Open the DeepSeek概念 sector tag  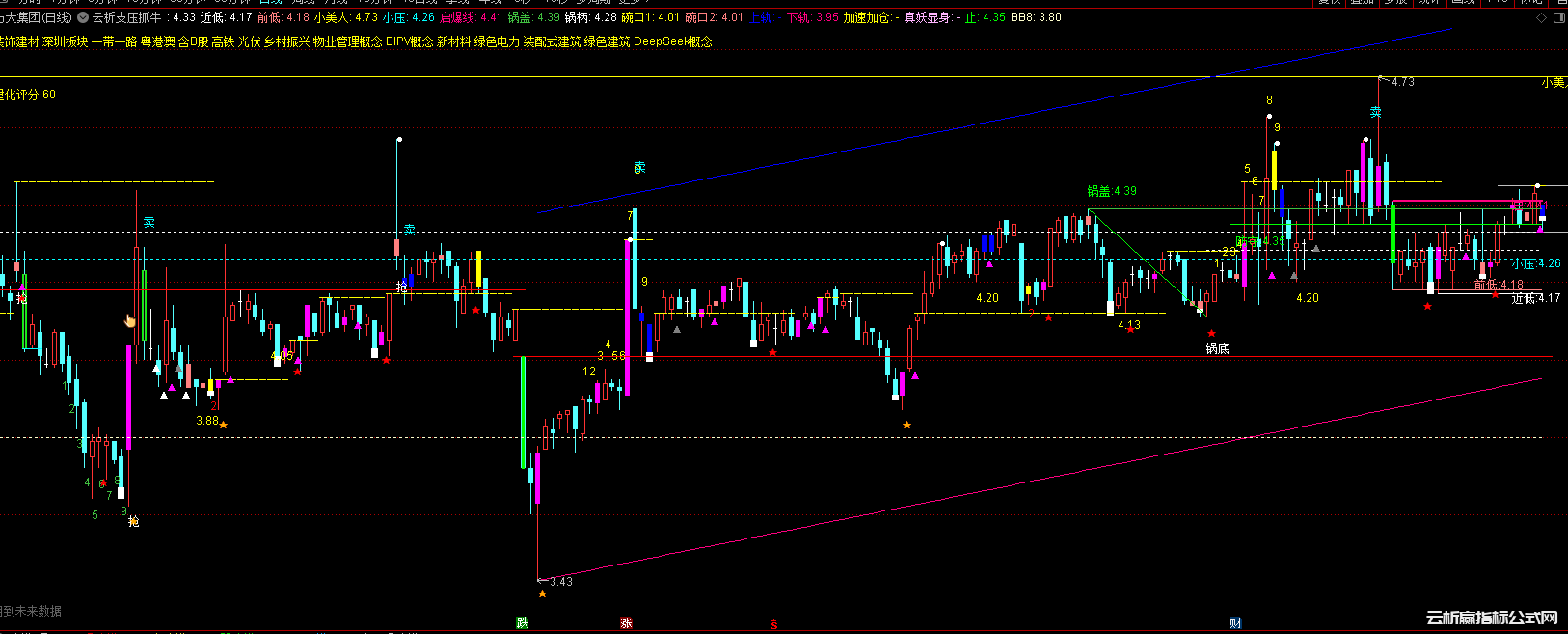tap(673, 41)
